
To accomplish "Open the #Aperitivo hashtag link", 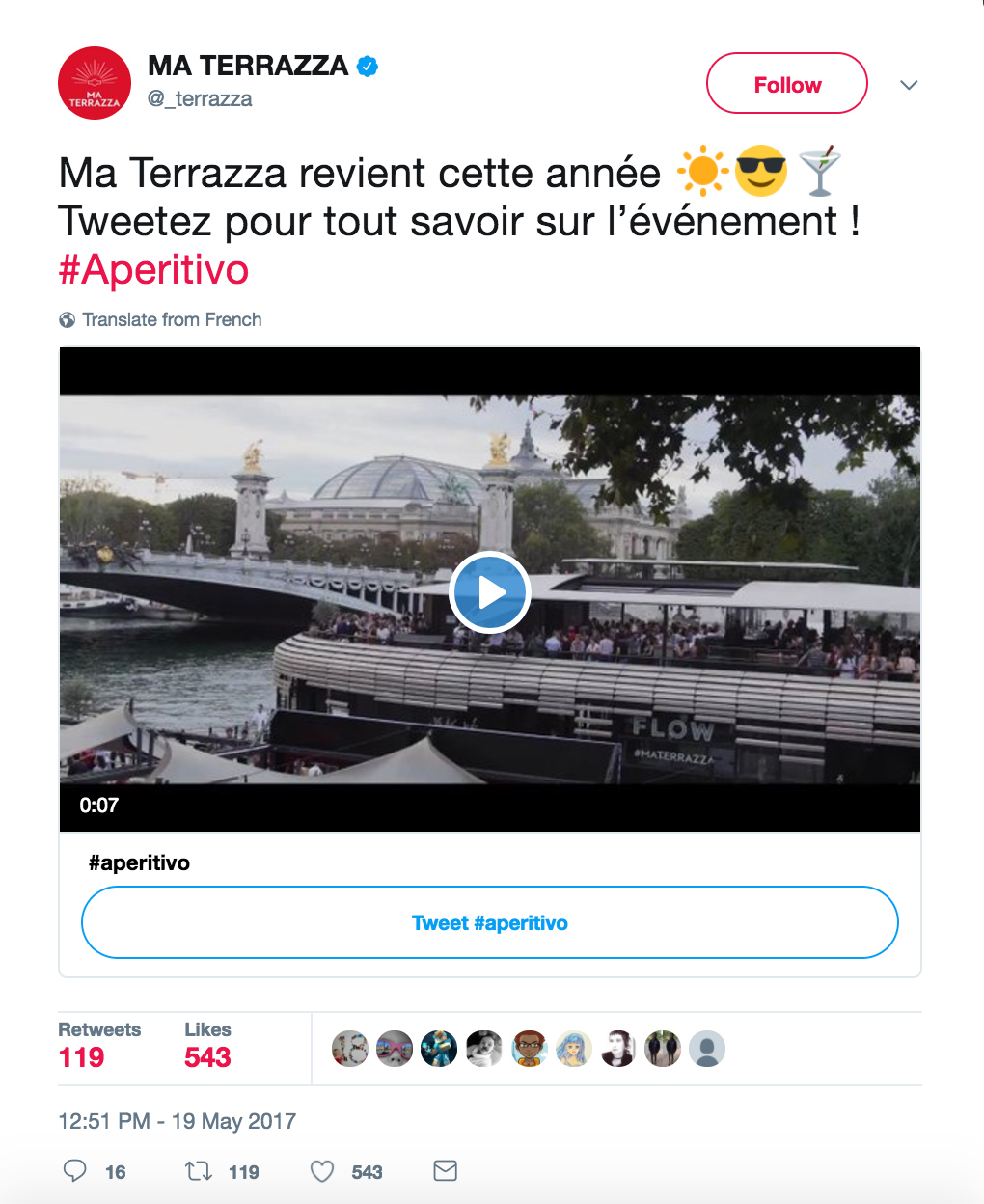I will tap(154, 270).
